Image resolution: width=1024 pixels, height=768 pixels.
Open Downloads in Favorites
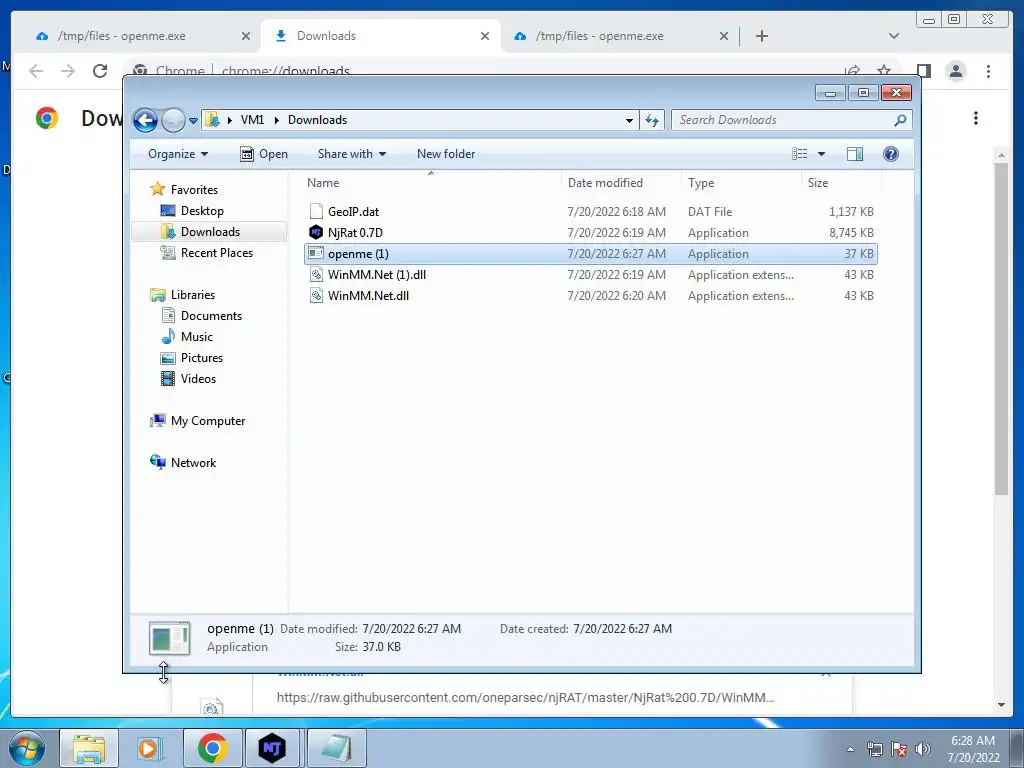(210, 232)
